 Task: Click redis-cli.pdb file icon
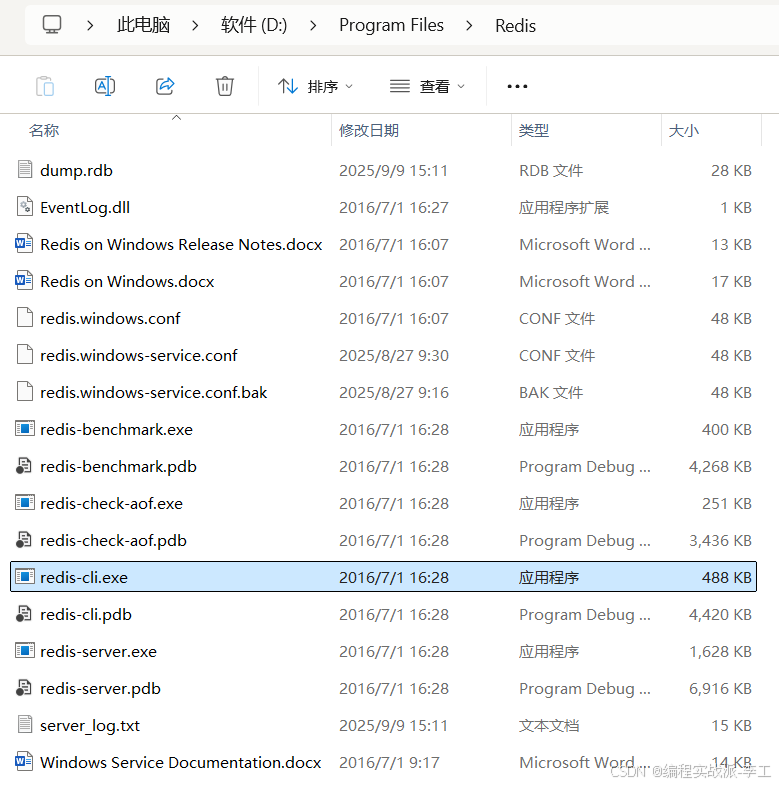click(24, 614)
